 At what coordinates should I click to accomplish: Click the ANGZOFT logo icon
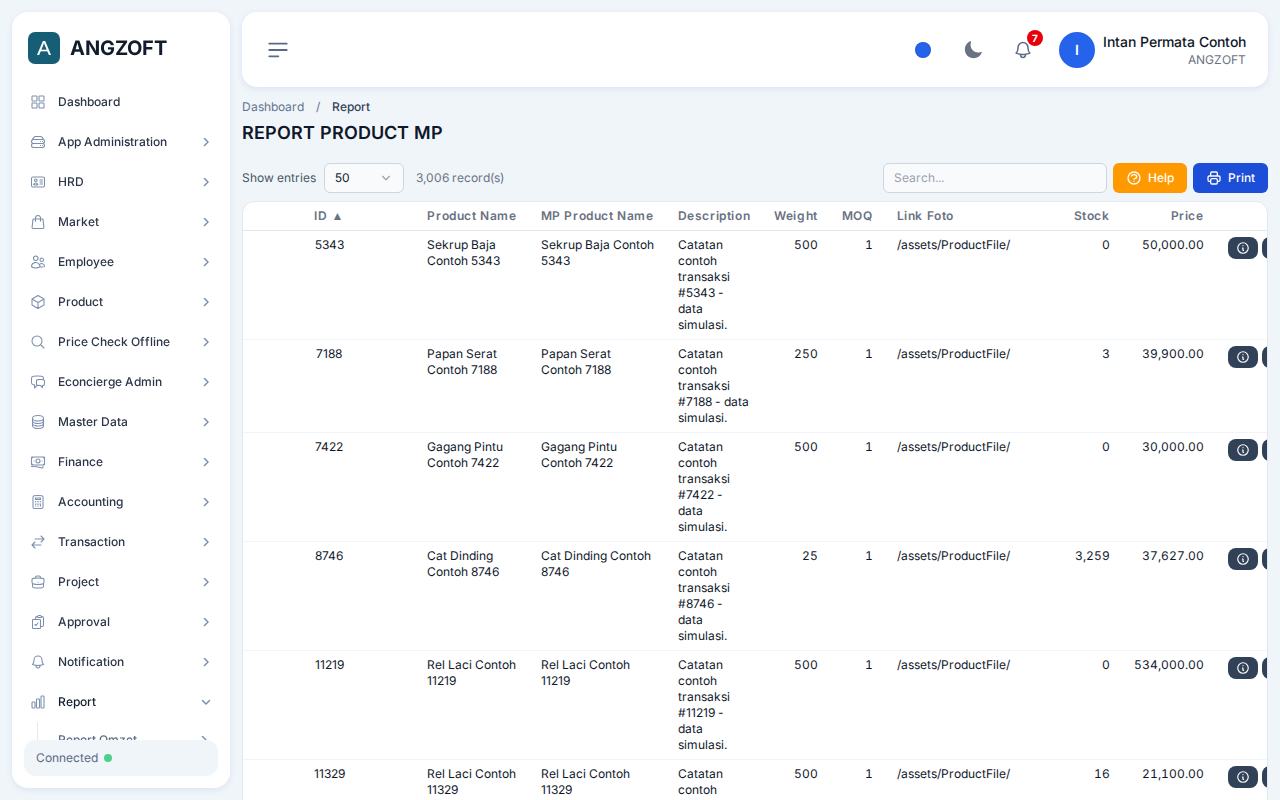click(x=44, y=48)
